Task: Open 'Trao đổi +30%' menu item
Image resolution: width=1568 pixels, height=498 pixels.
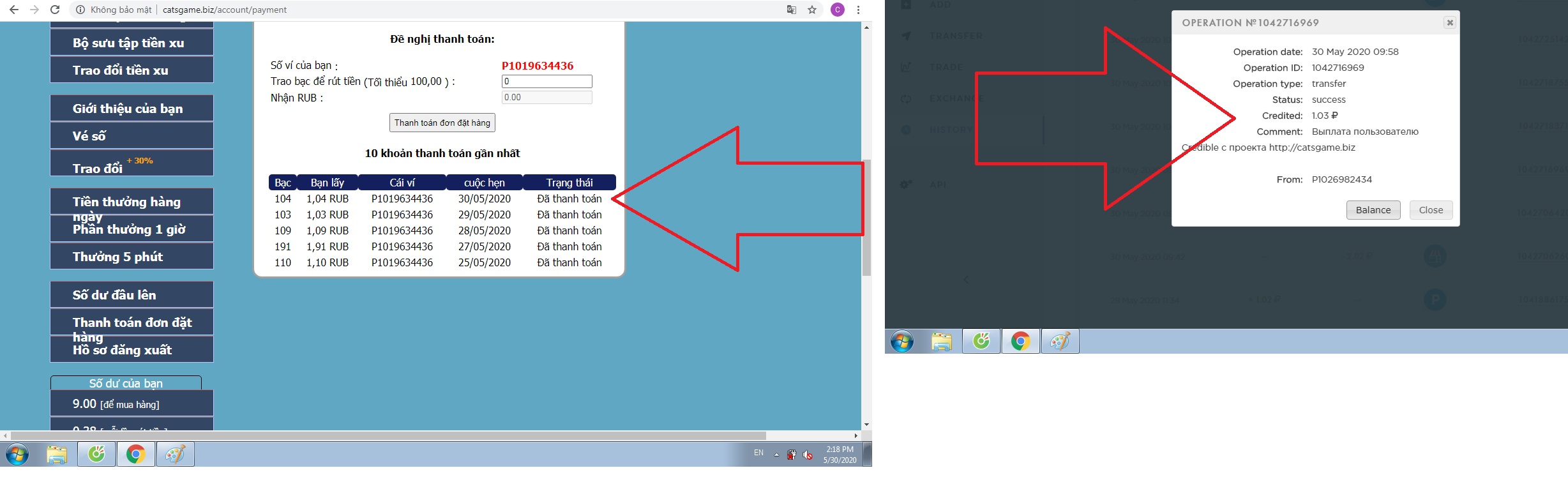Action: pyautogui.click(x=132, y=163)
